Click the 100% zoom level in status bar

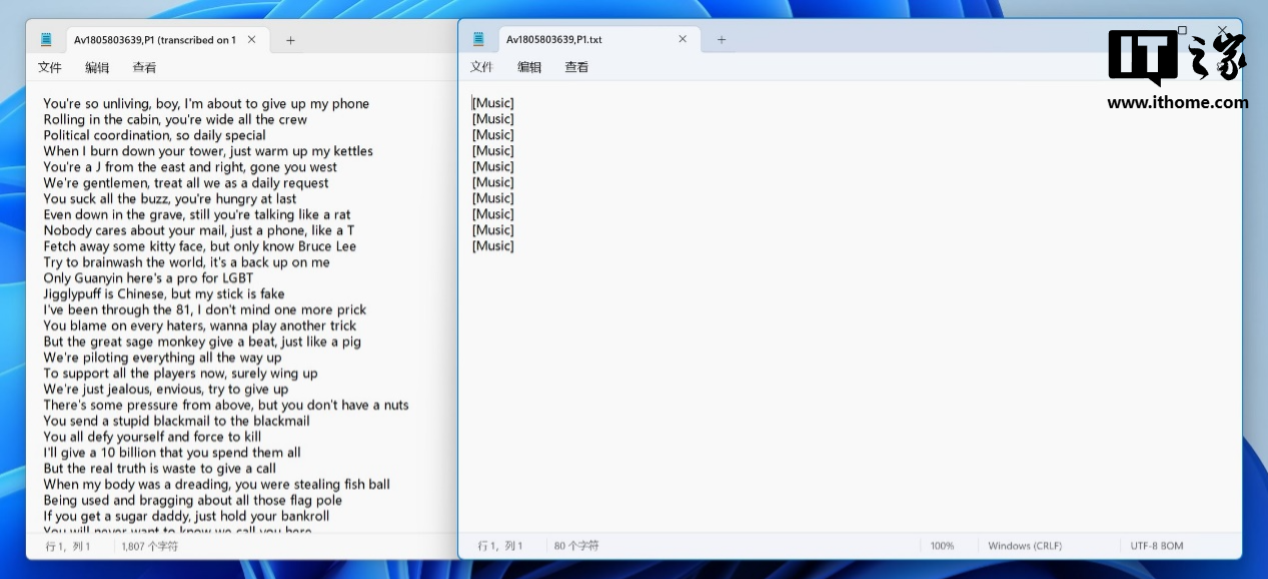click(x=942, y=546)
